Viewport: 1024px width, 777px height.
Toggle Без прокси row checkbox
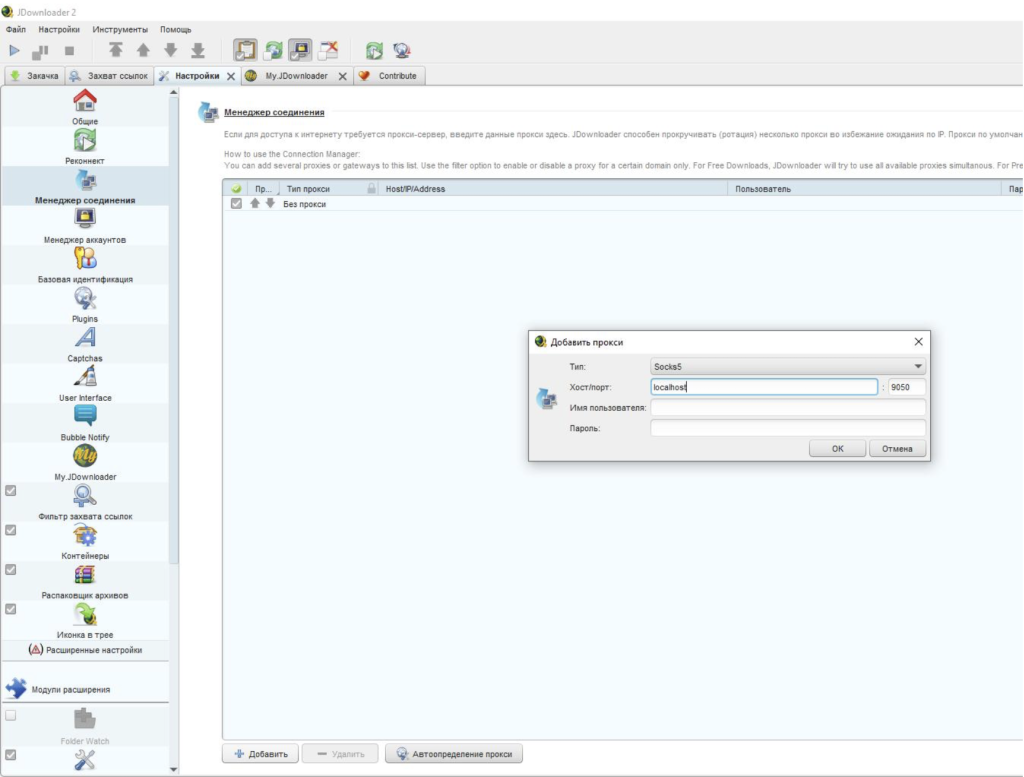(236, 204)
